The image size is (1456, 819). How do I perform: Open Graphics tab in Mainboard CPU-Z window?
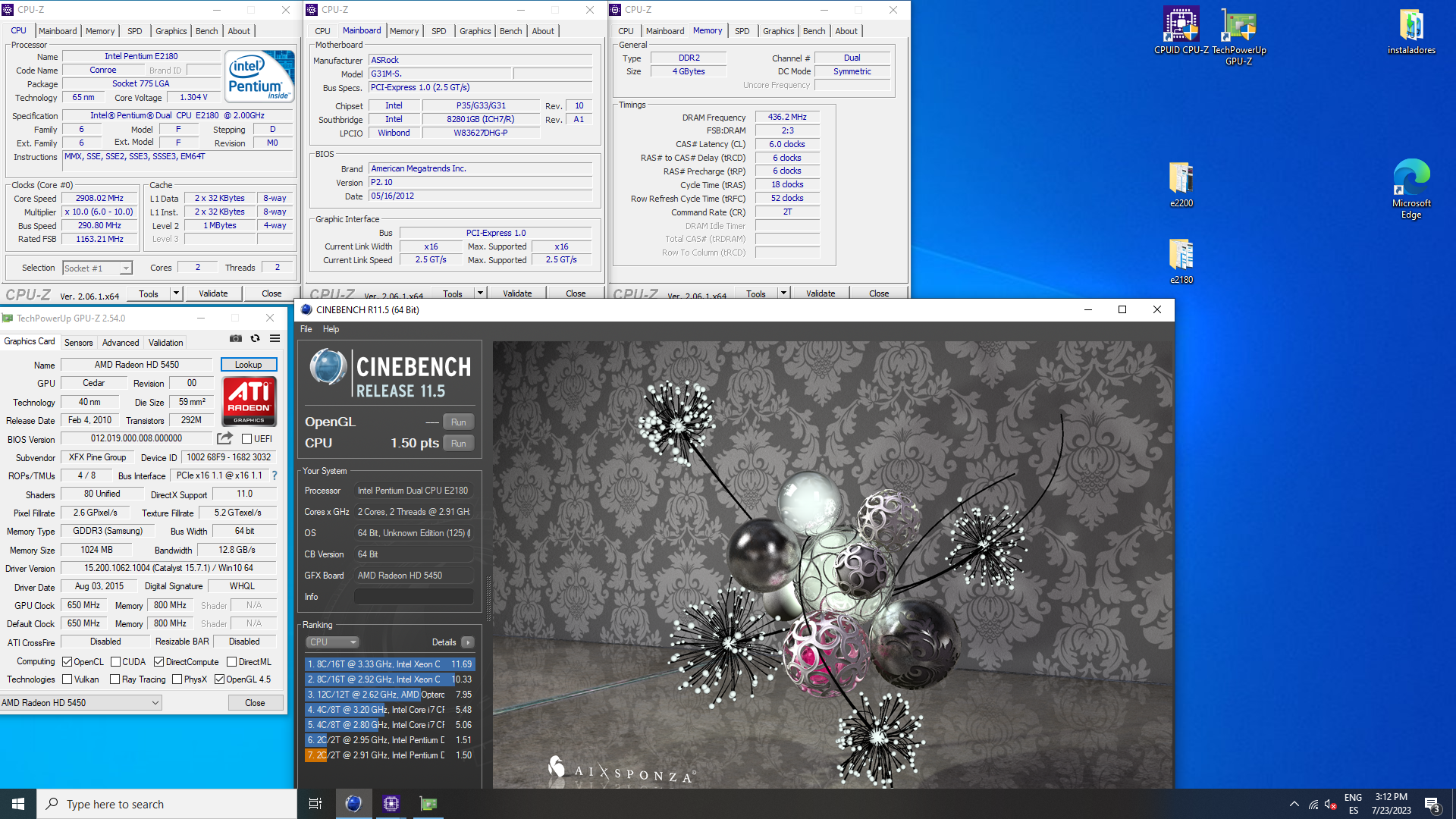(x=475, y=31)
